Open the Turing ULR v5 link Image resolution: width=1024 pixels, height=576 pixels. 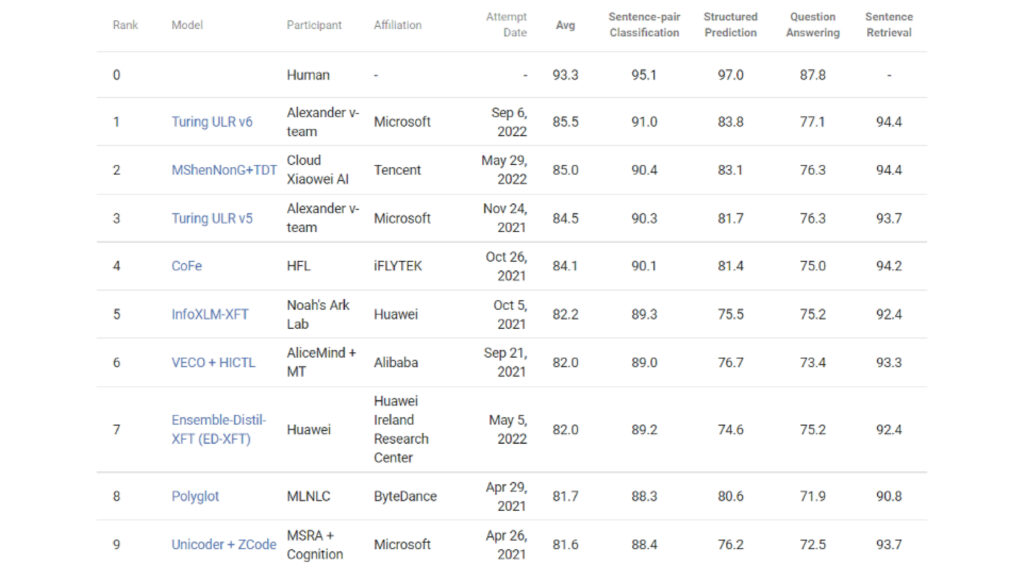[x=212, y=218]
